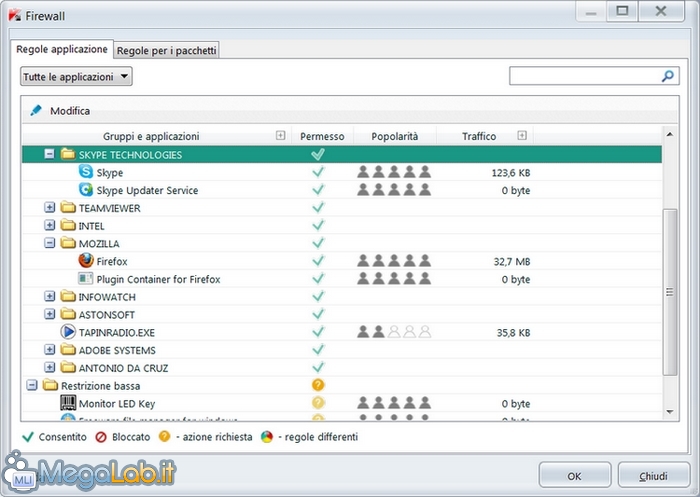Click the INTEL folder icon
The image size is (700, 497).
pos(68,225)
